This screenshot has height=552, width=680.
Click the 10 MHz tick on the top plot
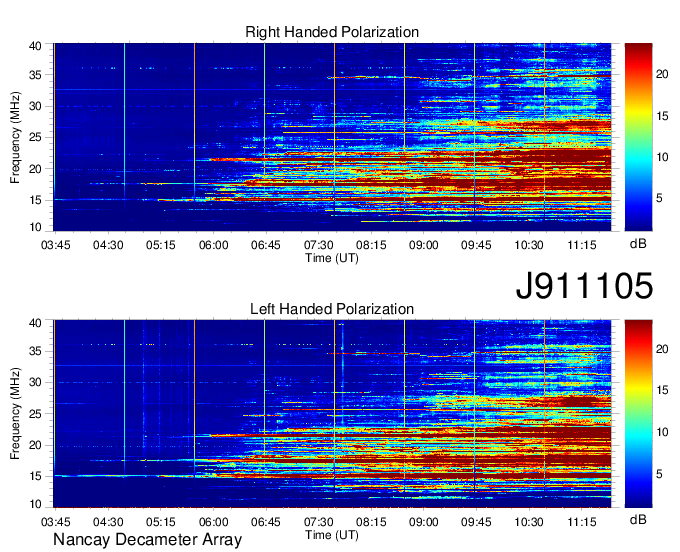click(35, 227)
